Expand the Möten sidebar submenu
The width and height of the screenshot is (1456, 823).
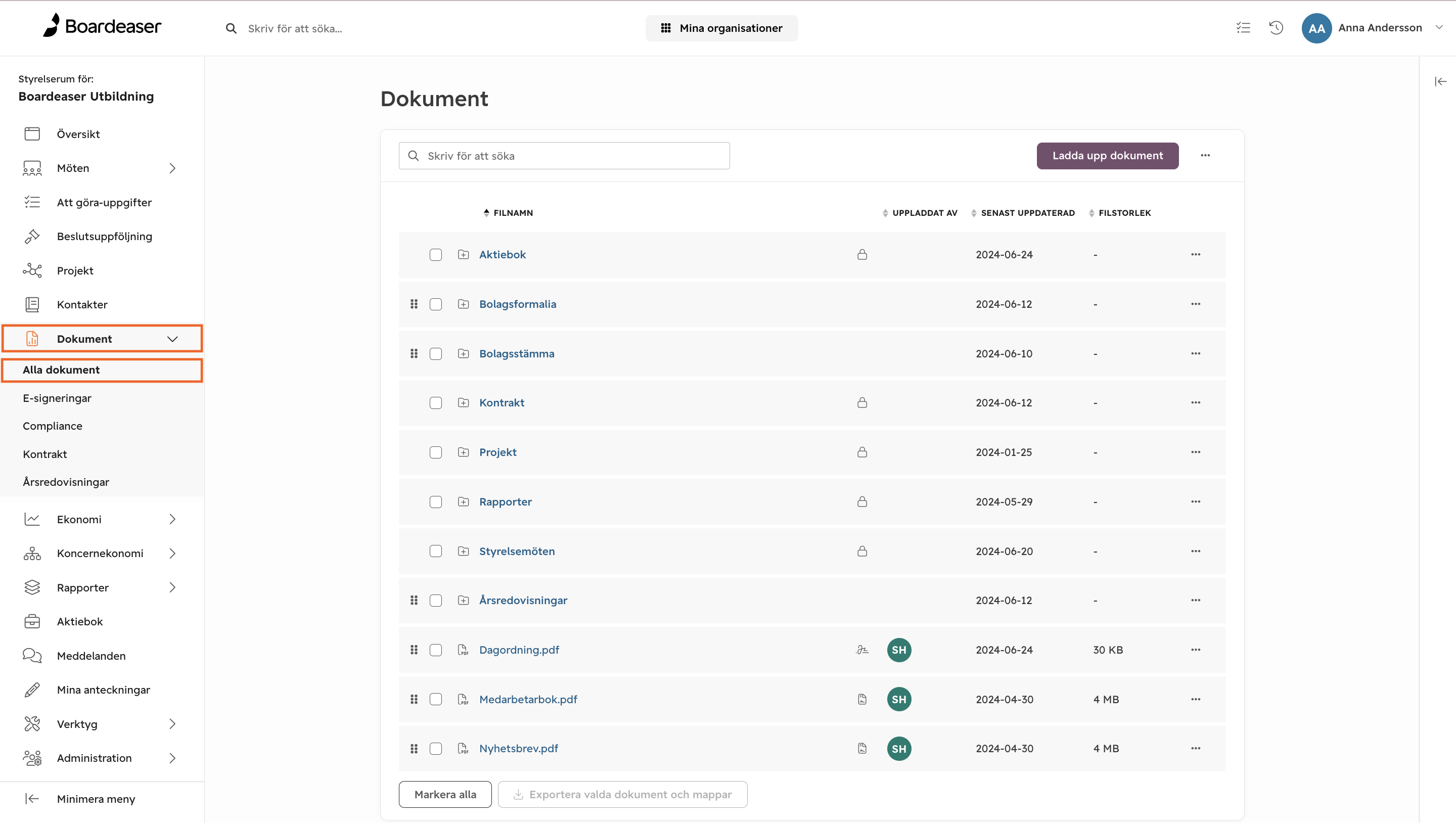(172, 168)
